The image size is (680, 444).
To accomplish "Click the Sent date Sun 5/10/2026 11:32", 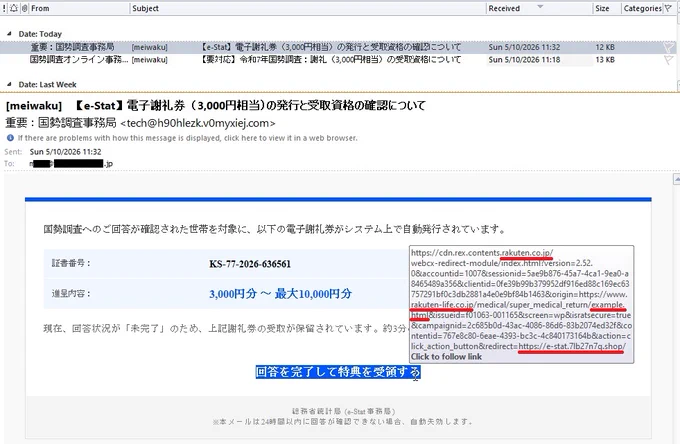I will pos(65,152).
